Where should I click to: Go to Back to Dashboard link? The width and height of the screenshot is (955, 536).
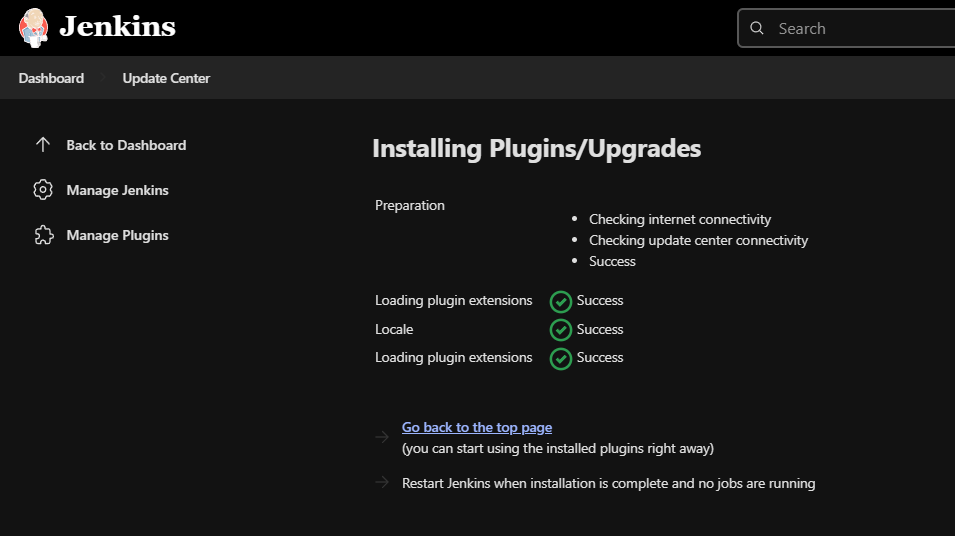[126, 145]
